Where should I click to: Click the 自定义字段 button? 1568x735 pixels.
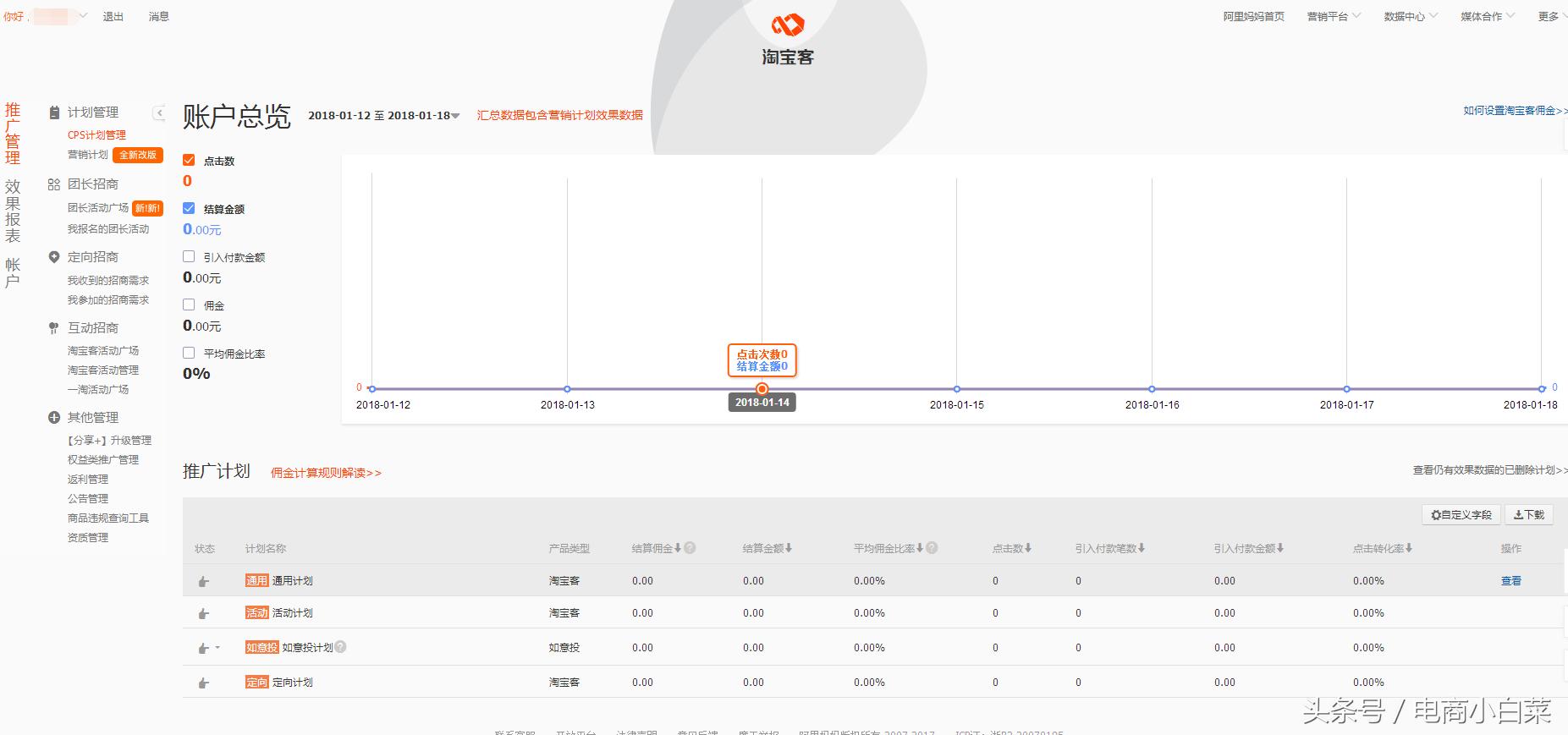coord(1461,514)
